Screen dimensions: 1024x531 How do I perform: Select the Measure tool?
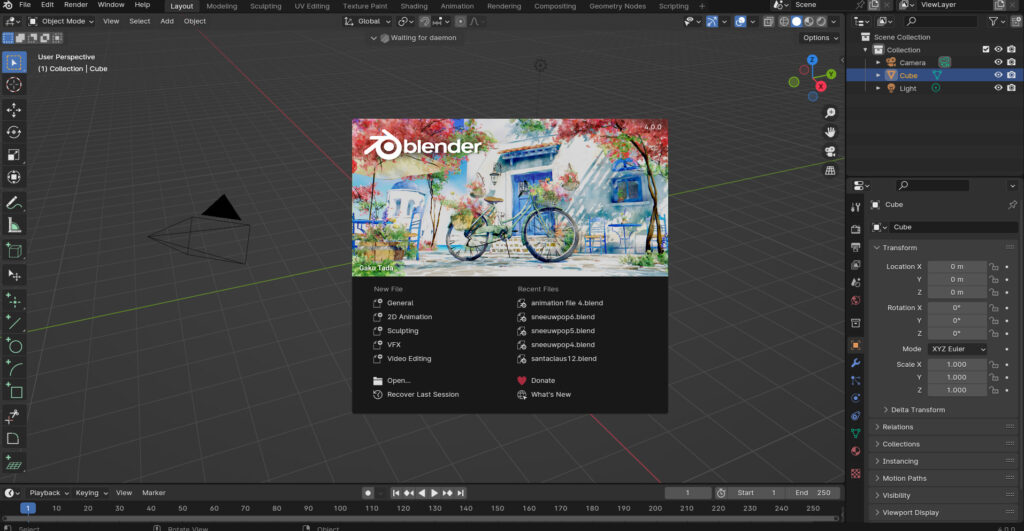point(14,226)
